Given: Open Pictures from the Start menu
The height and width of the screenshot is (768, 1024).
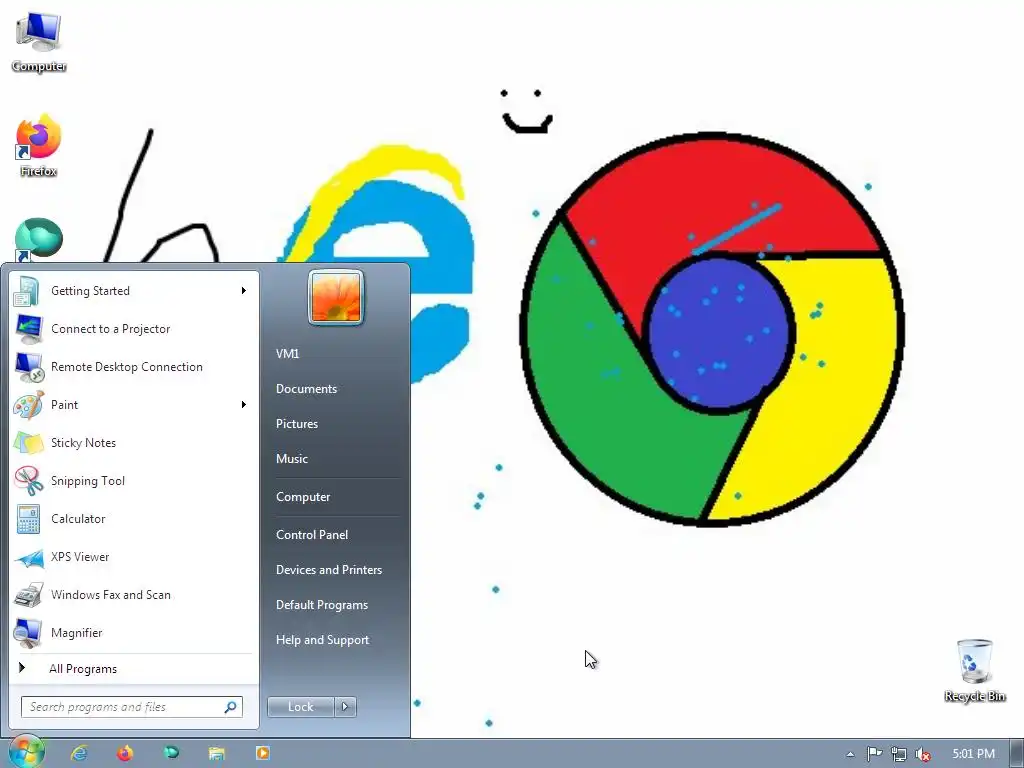Looking at the screenshot, I should click(296, 424).
